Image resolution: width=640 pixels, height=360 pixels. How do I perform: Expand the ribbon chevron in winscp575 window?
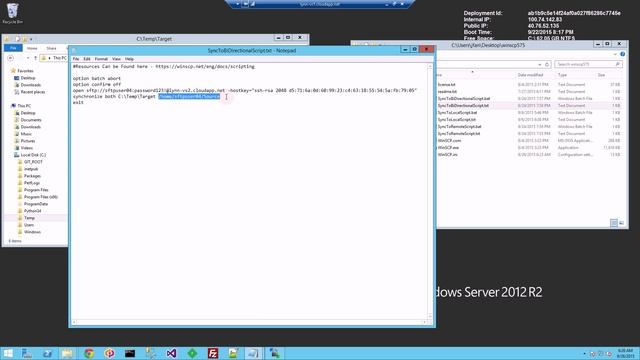pyautogui.click(x=615, y=54)
